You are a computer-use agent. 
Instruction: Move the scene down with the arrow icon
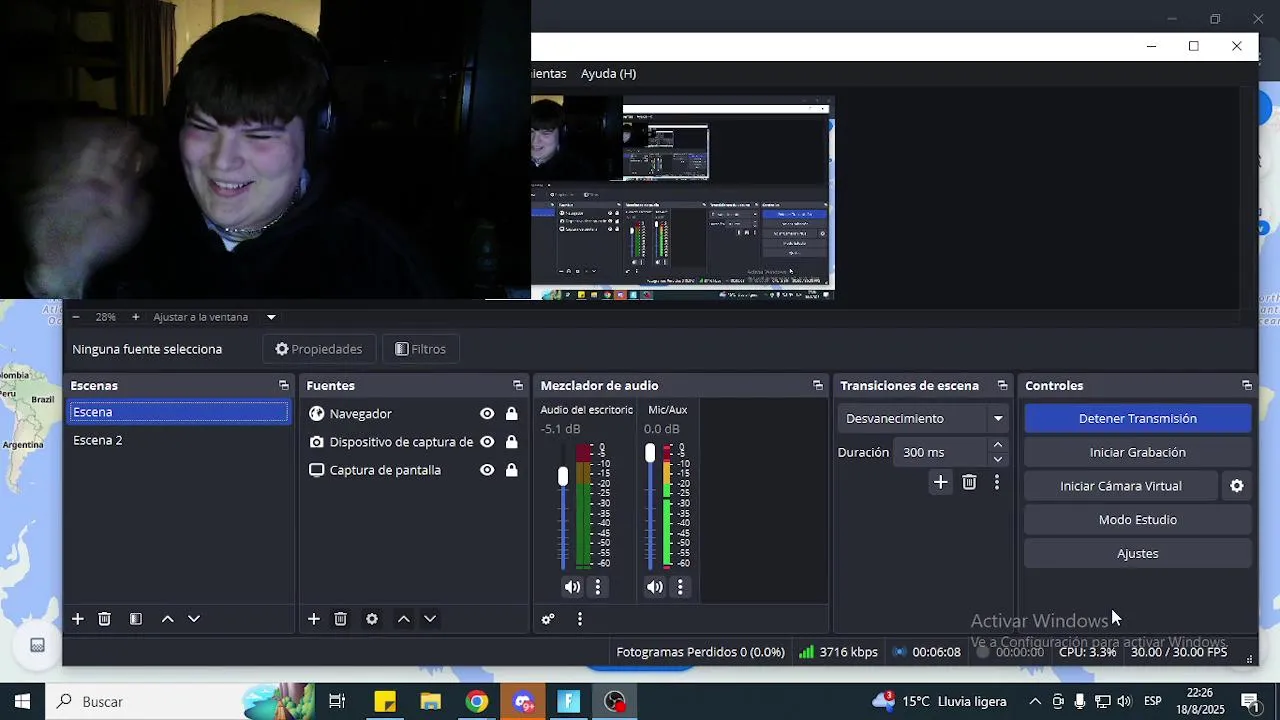coord(194,619)
